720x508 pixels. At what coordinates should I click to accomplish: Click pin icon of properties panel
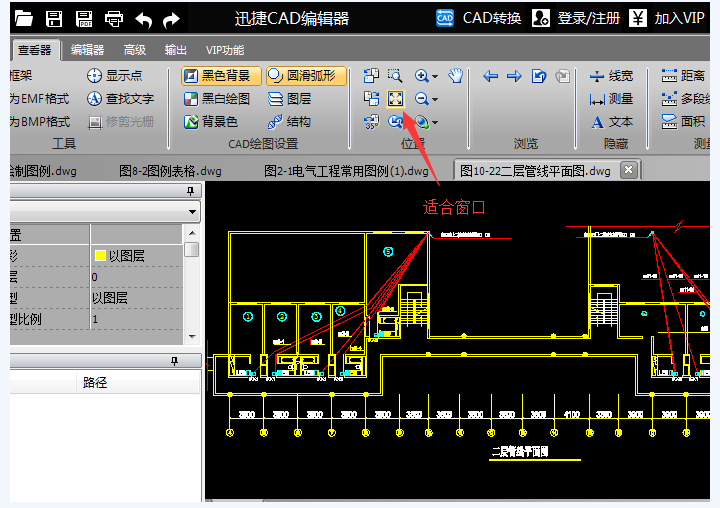pos(191,191)
